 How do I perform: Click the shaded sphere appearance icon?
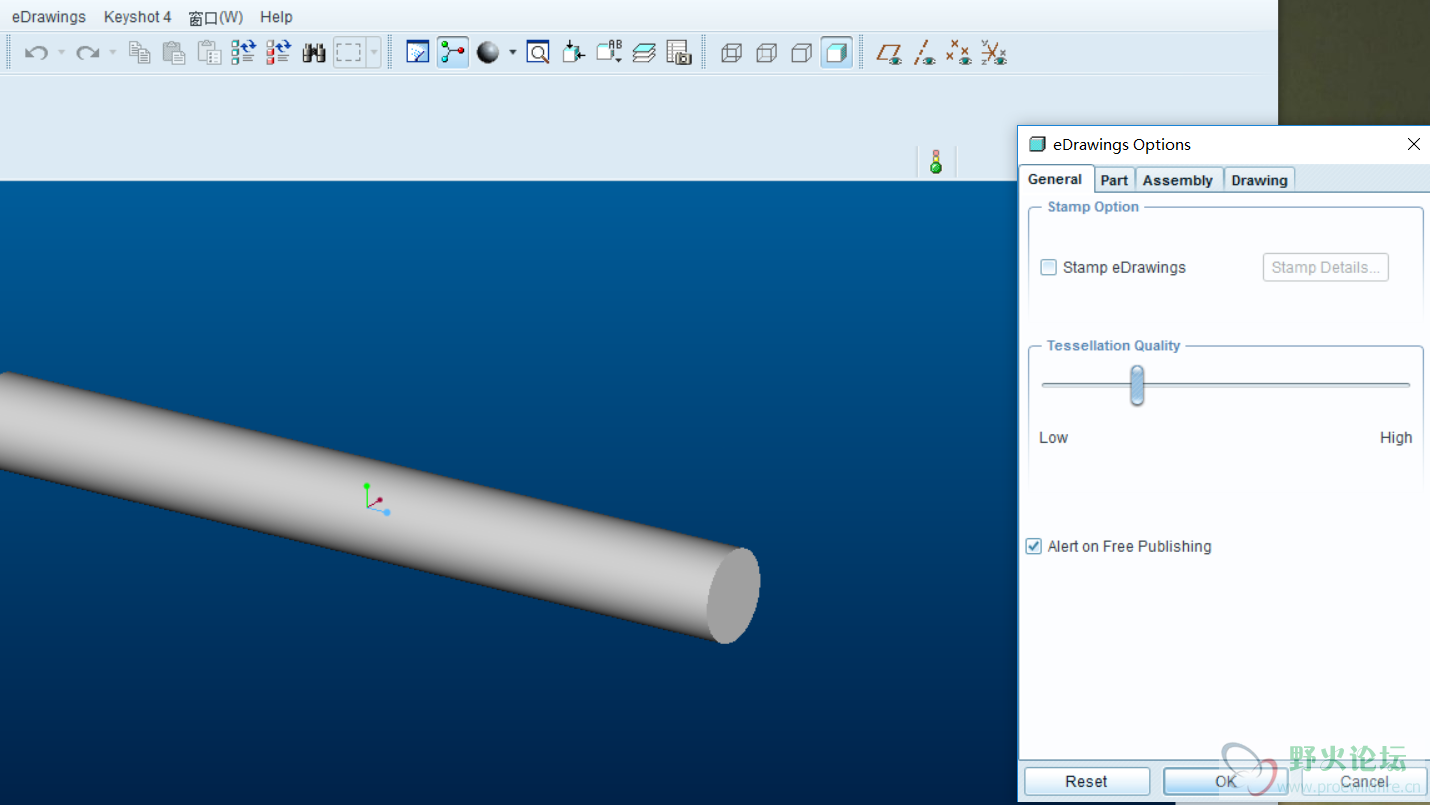(488, 52)
